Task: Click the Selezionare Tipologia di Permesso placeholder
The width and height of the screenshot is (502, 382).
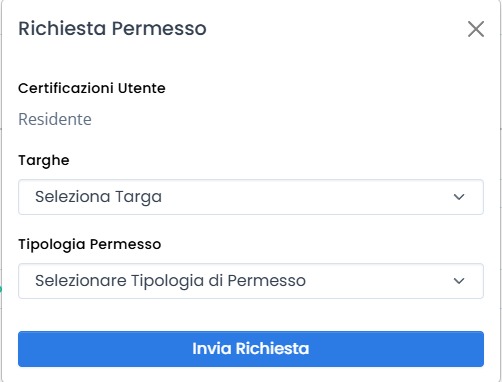Action: click(x=170, y=281)
